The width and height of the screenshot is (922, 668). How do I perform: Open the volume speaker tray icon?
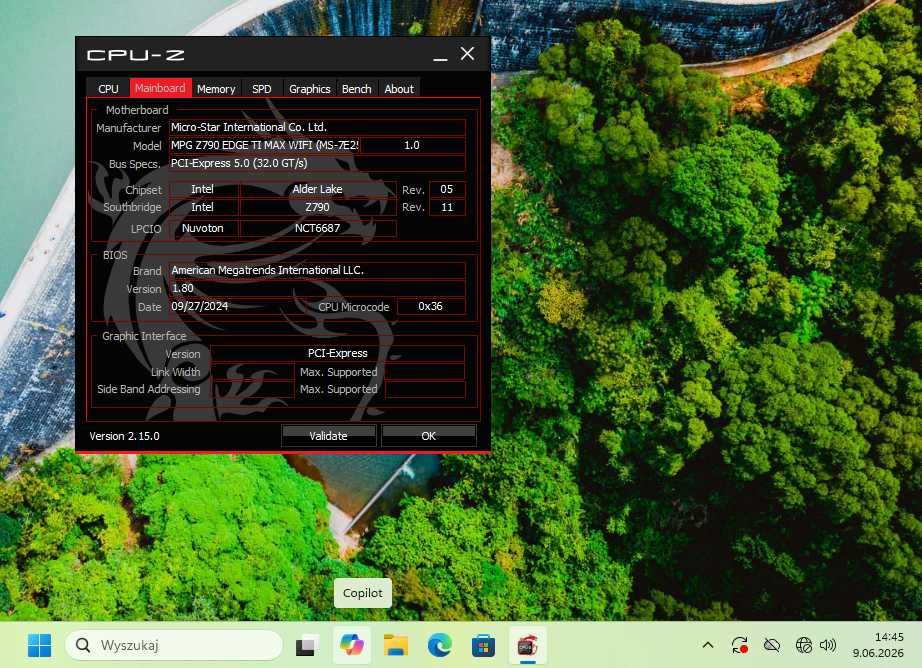click(x=828, y=645)
